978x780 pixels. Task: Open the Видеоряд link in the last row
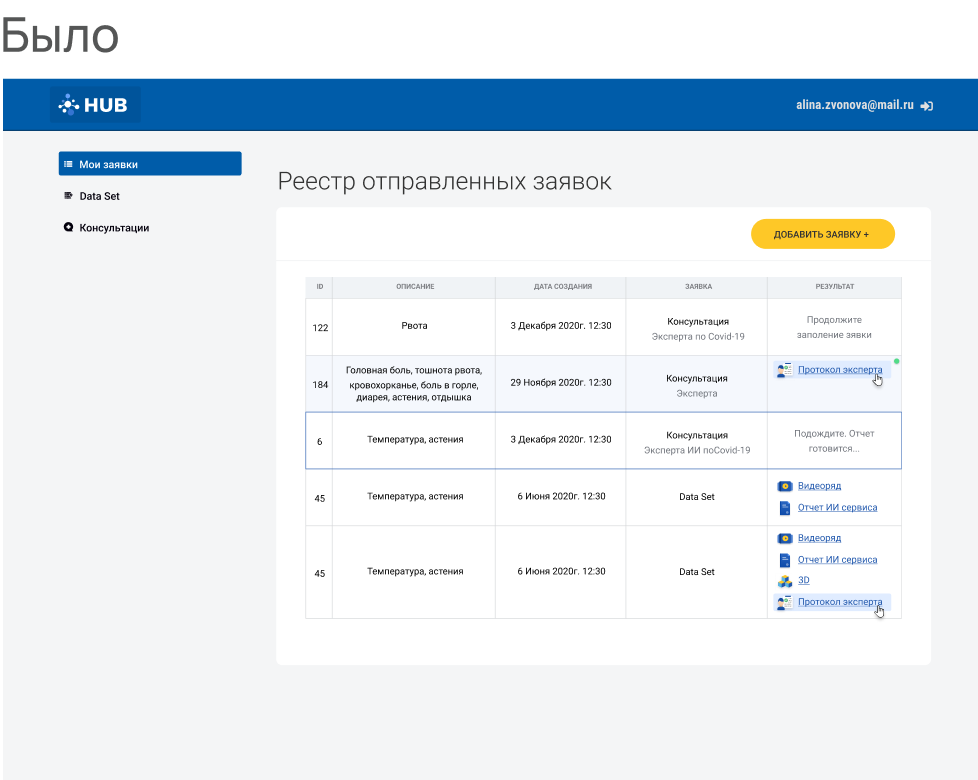pos(819,538)
